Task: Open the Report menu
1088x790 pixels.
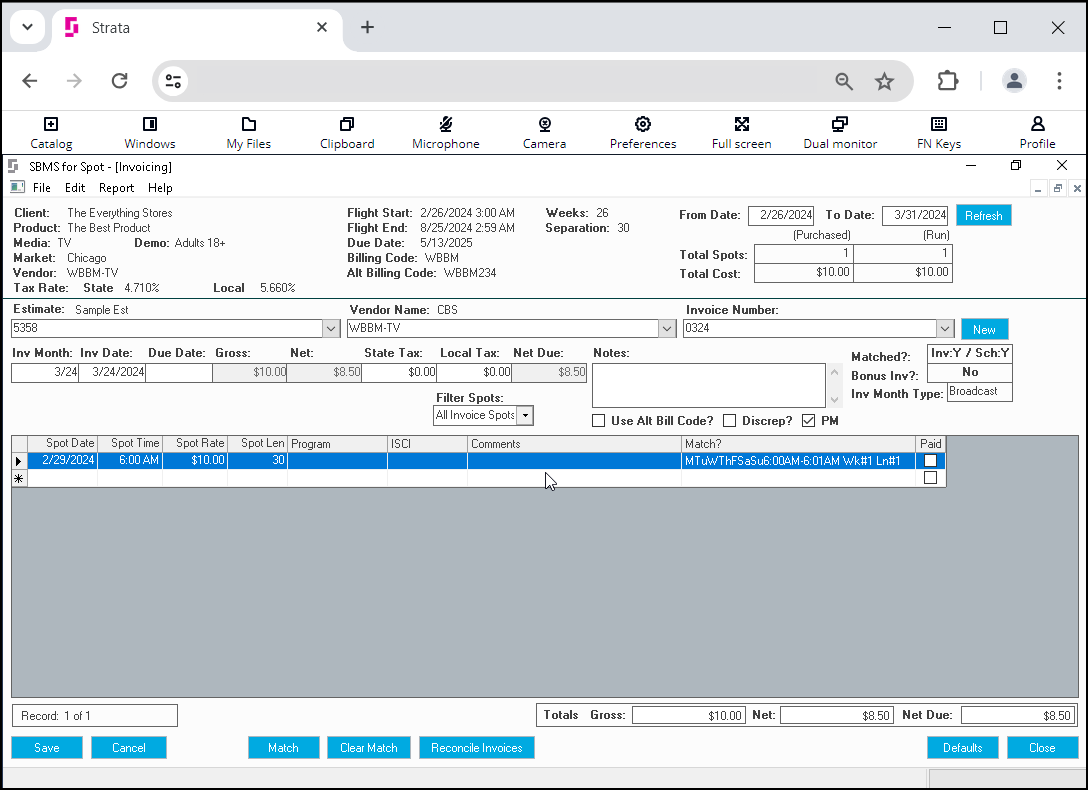Action: (117, 188)
